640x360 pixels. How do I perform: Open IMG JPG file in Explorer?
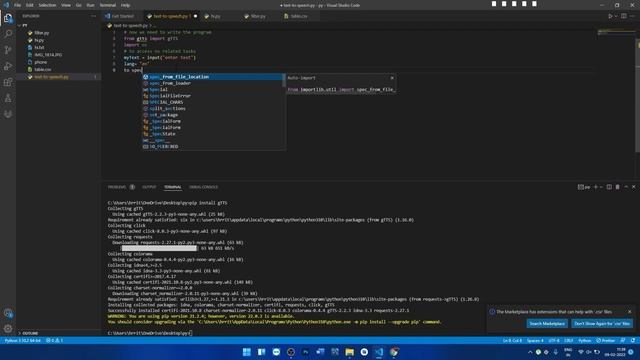click(x=59, y=55)
